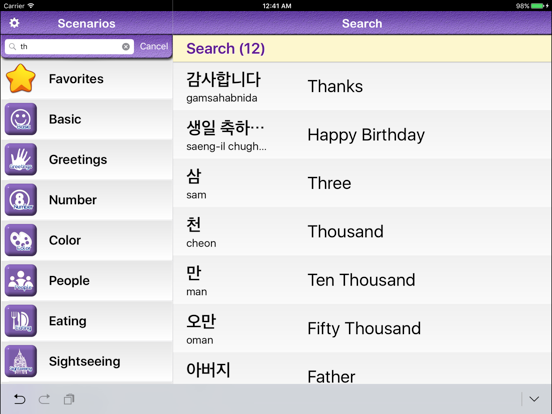Tap romanization 'saeng-il chugh...'
Viewport: 552px width, 414px height.
click(226, 146)
